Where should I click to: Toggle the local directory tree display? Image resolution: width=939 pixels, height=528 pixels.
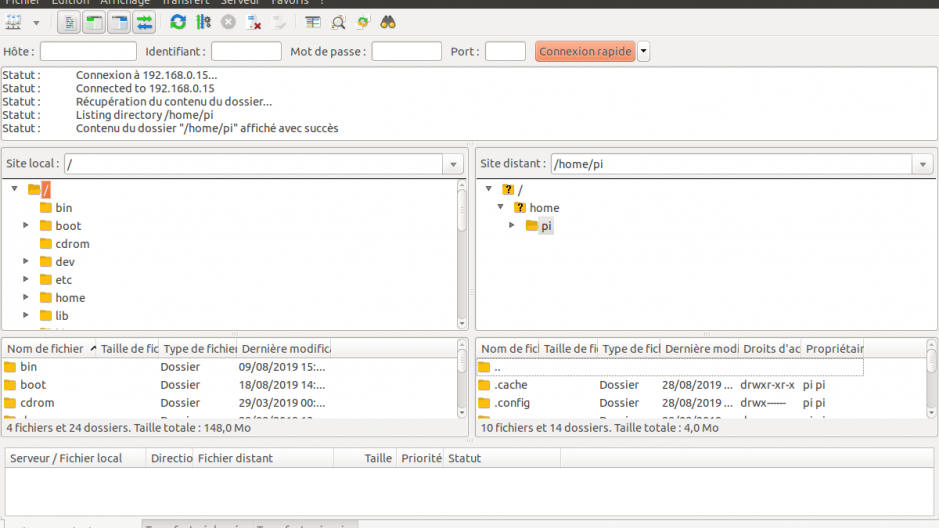[x=94, y=23]
